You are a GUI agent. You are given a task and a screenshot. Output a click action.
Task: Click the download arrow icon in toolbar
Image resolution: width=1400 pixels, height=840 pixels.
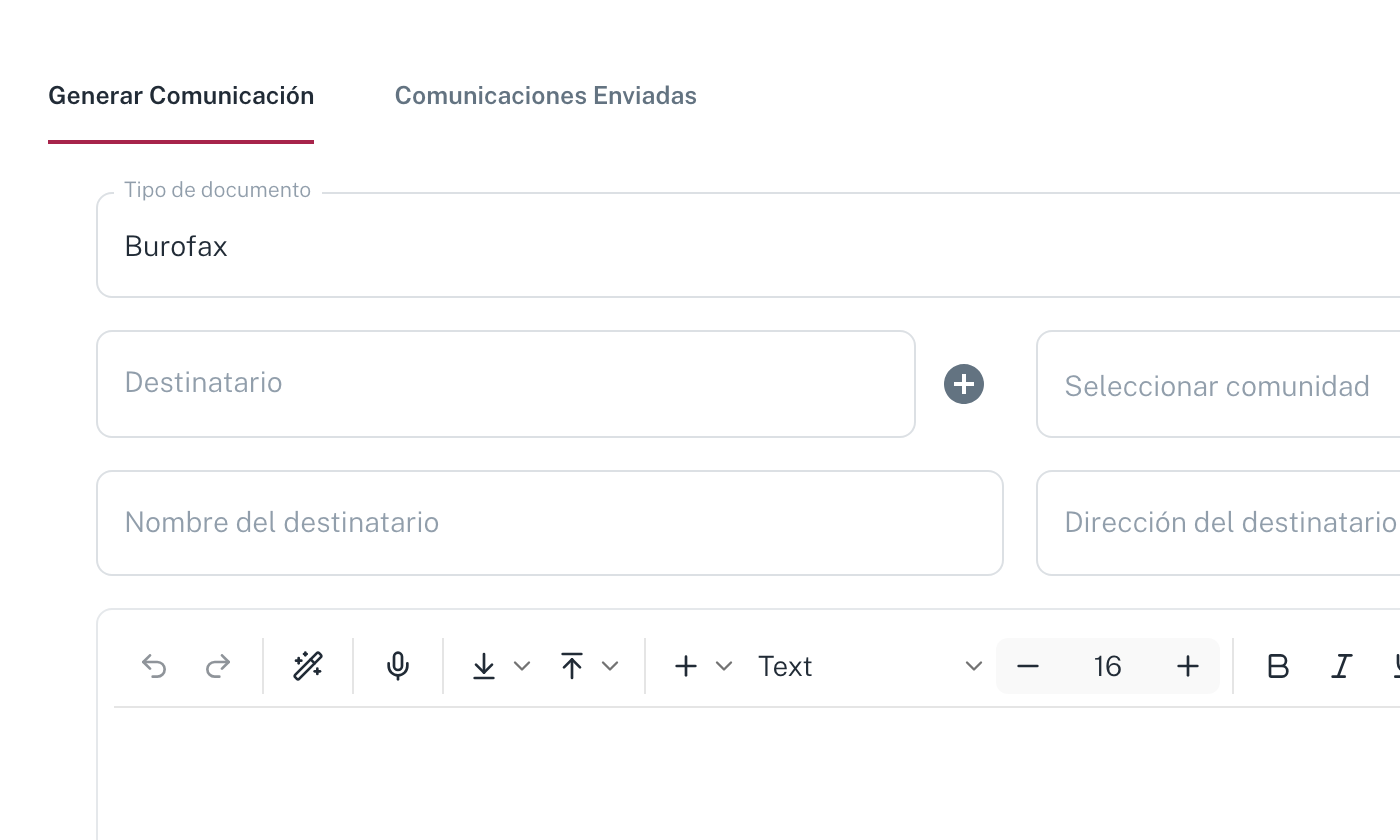(x=484, y=666)
